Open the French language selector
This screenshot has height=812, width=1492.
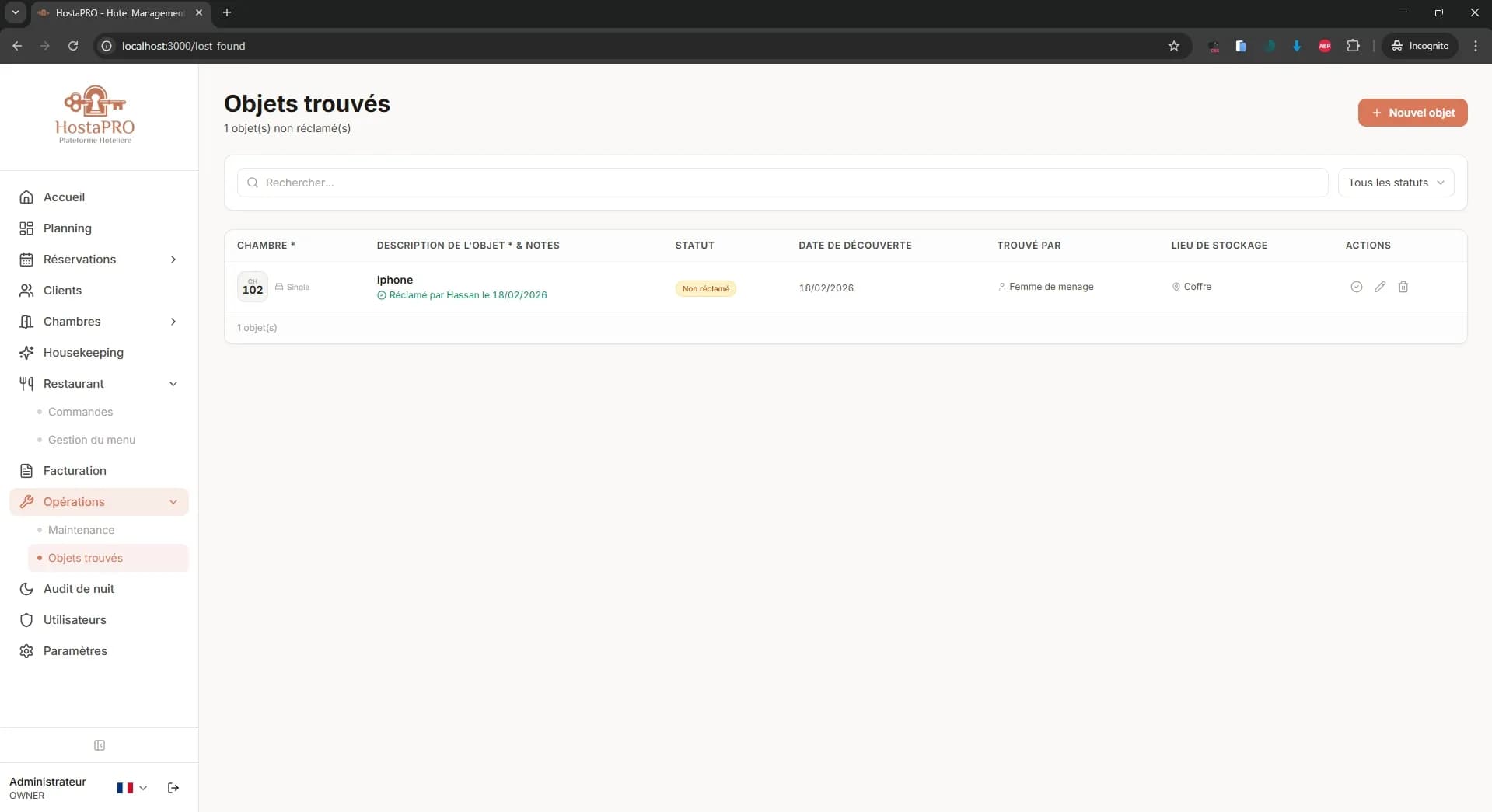[x=131, y=788]
